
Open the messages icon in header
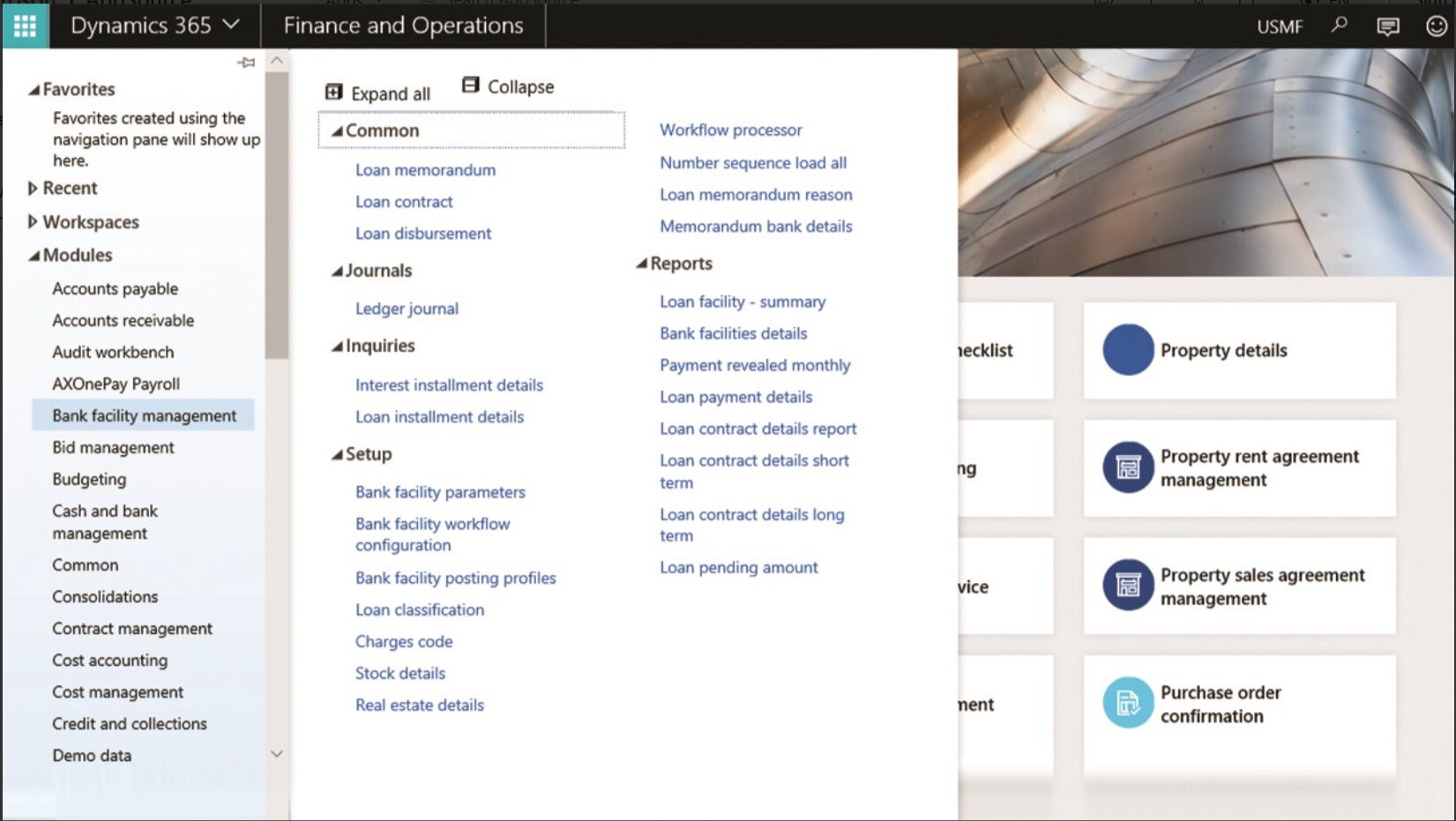(1387, 26)
